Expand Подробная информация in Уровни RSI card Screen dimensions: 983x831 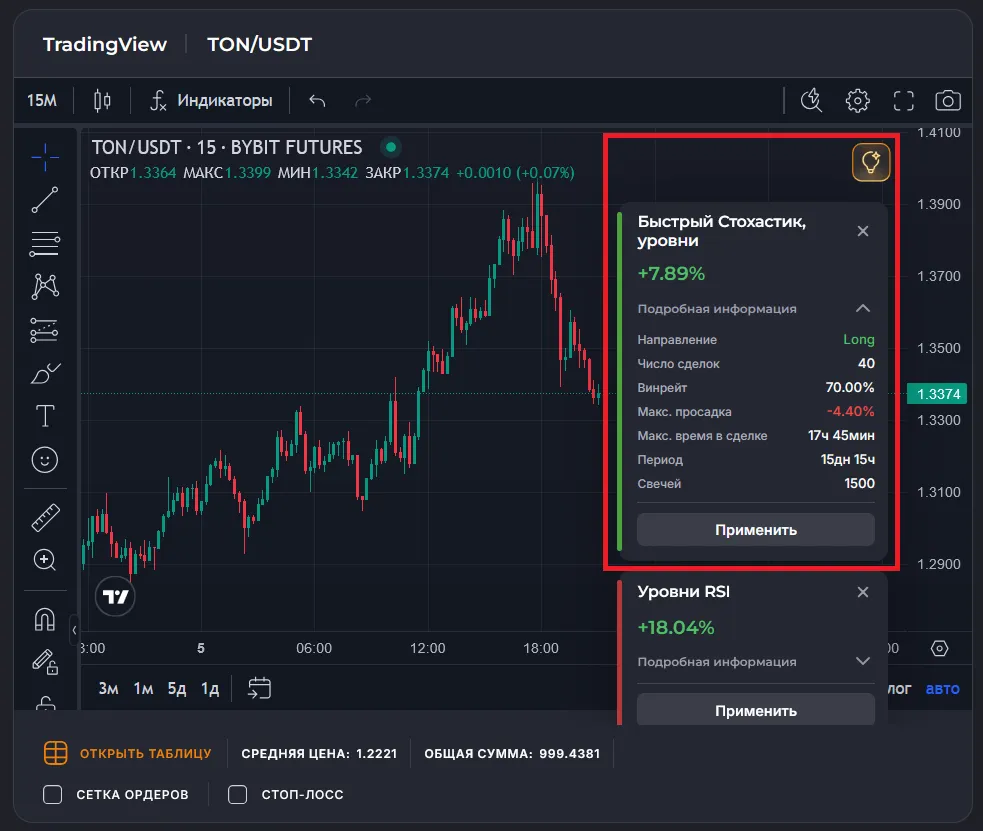[863, 661]
